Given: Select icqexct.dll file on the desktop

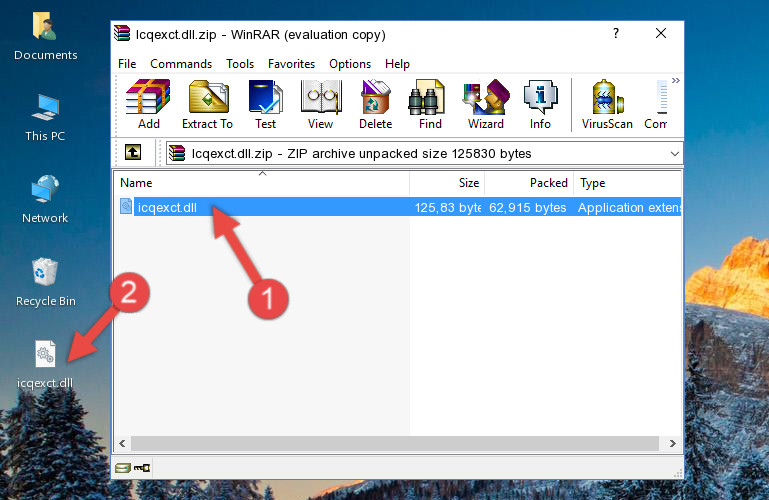Looking at the screenshot, I should [45, 365].
